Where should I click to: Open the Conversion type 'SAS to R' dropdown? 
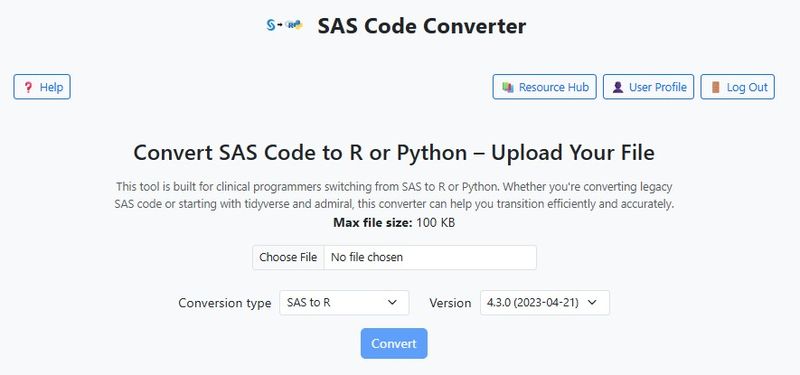coord(344,303)
